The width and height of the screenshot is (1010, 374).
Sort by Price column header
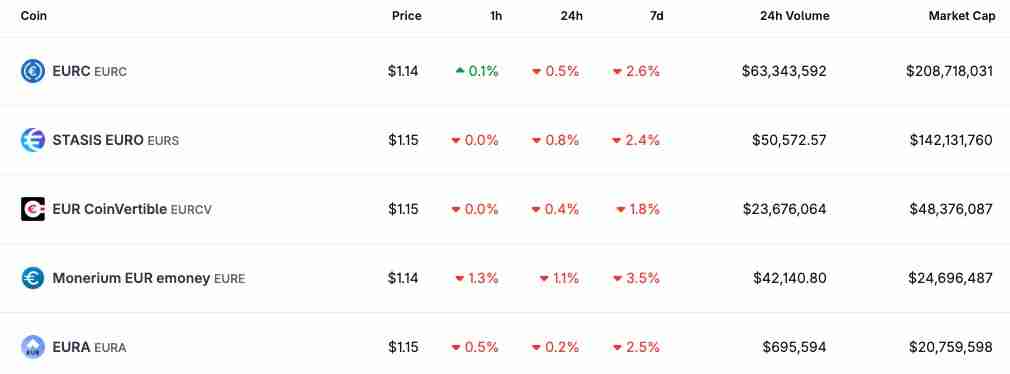tap(406, 16)
